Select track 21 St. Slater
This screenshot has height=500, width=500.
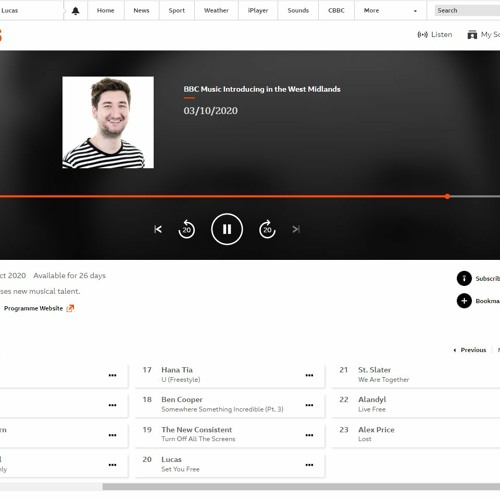[416, 375]
